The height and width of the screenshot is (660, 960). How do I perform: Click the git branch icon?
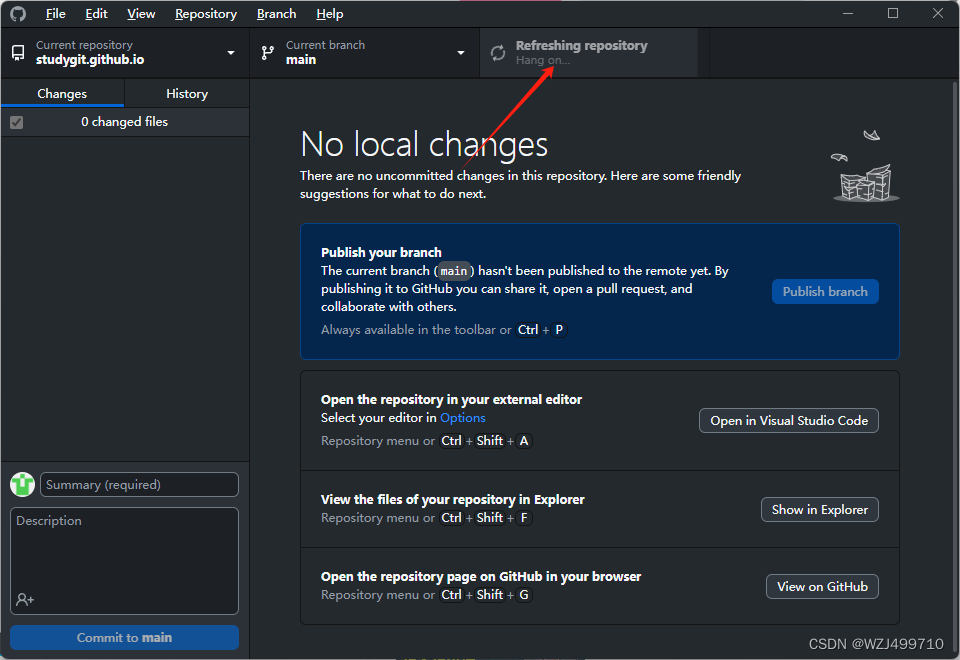pos(268,53)
